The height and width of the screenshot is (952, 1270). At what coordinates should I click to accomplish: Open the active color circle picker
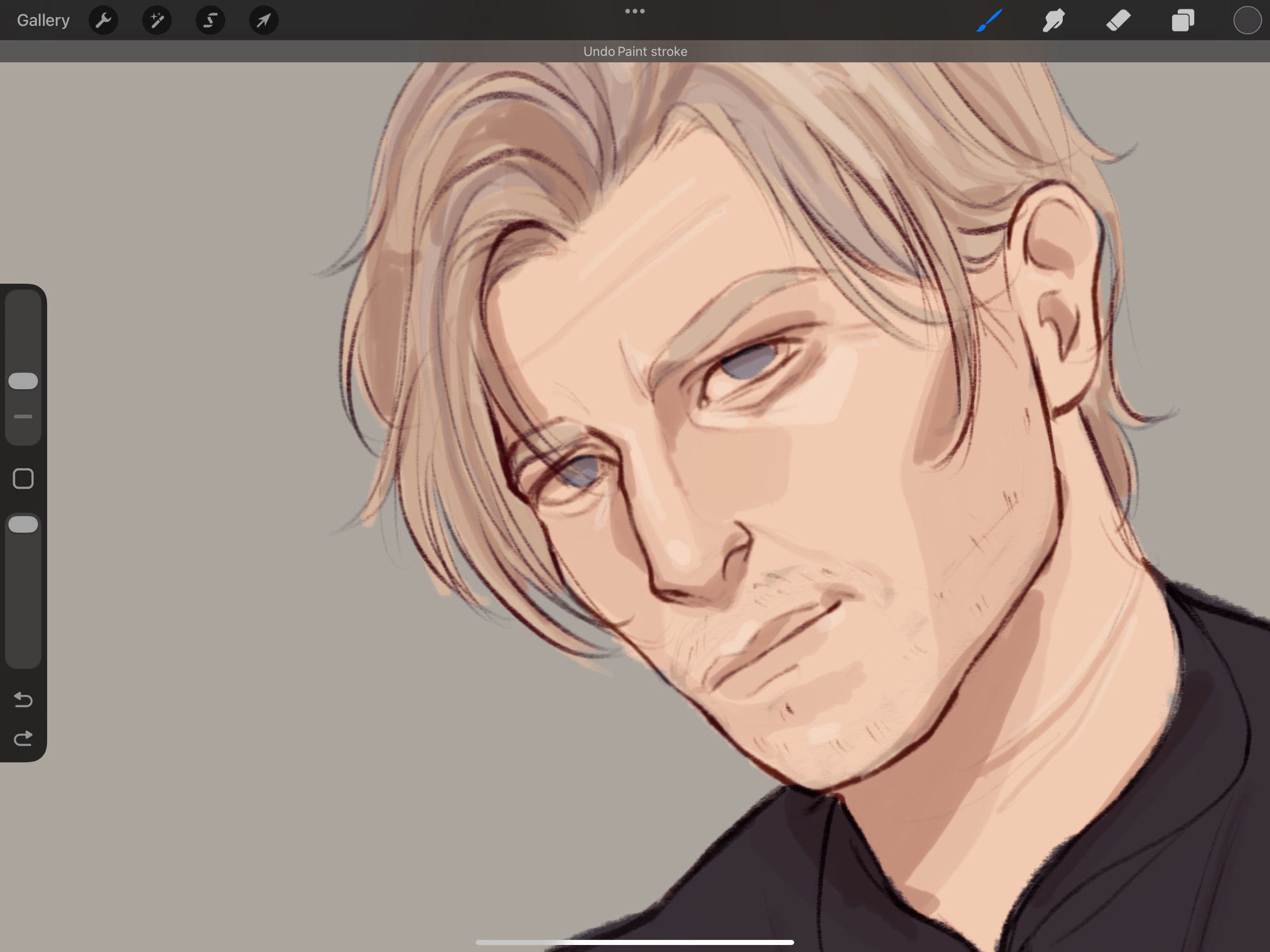1247,20
